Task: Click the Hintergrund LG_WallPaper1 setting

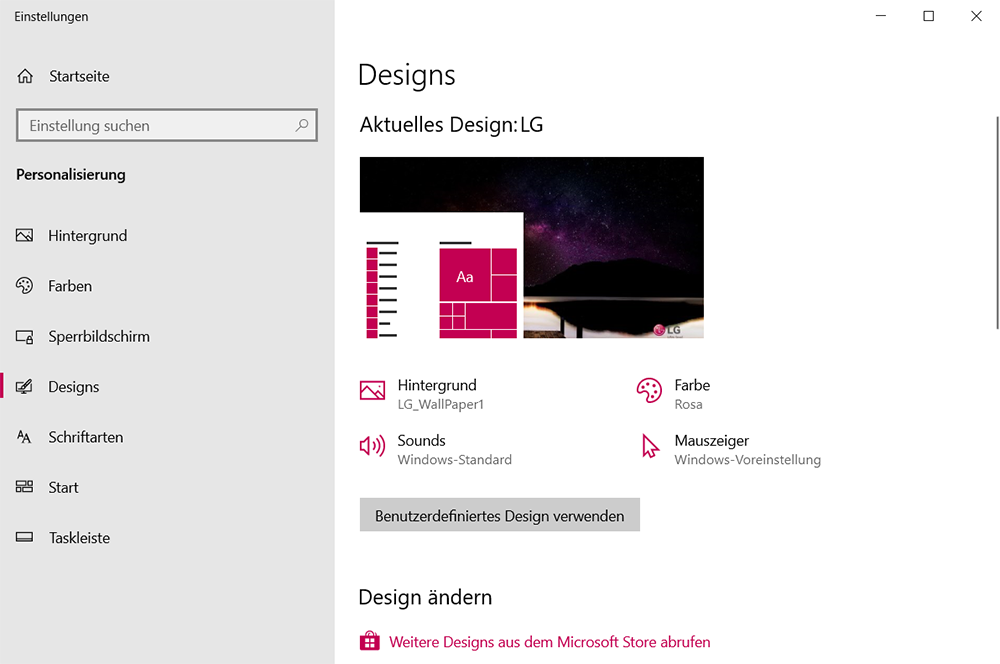Action: tap(439, 394)
